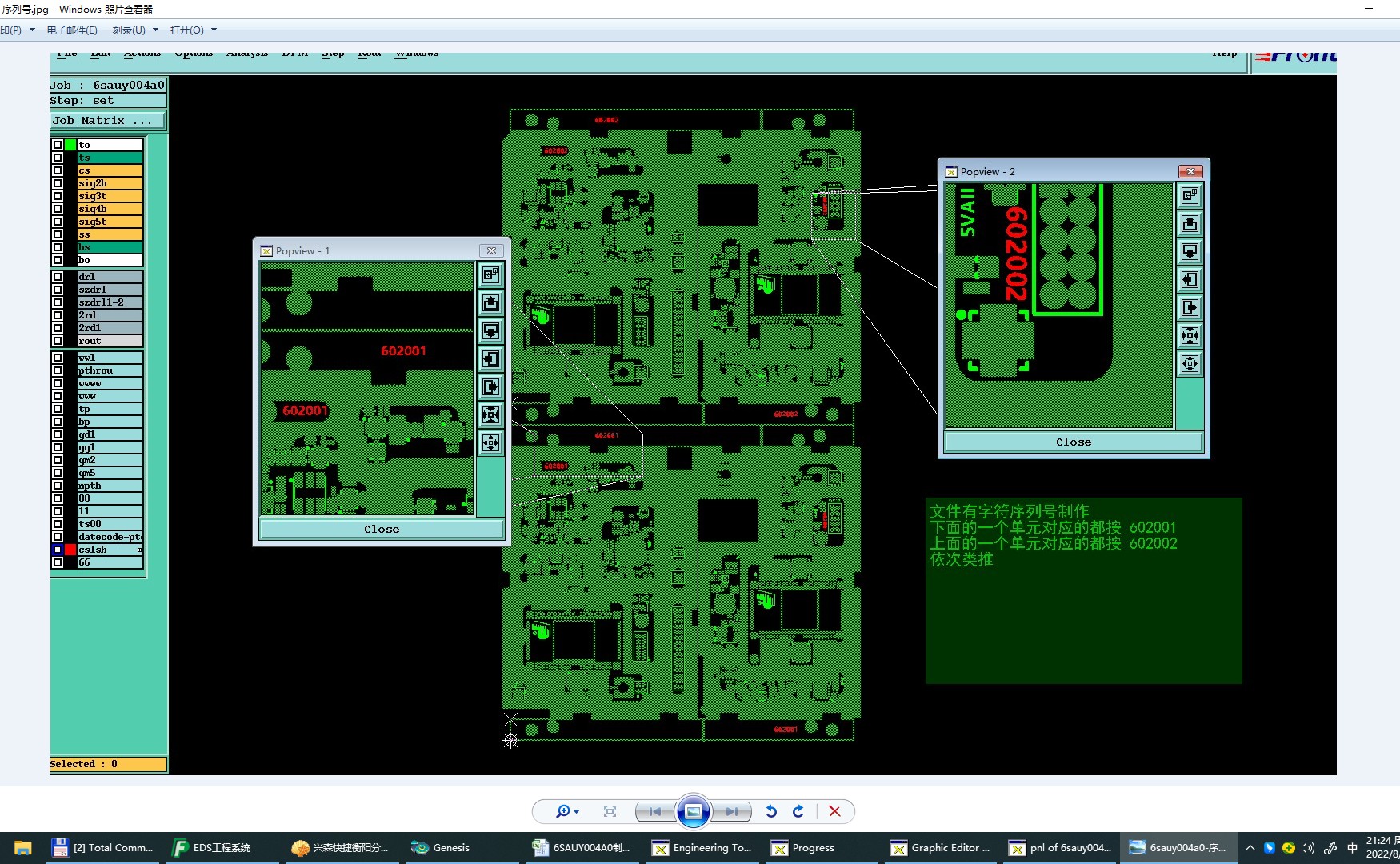Pan down in Popview - 2

pos(1190,251)
